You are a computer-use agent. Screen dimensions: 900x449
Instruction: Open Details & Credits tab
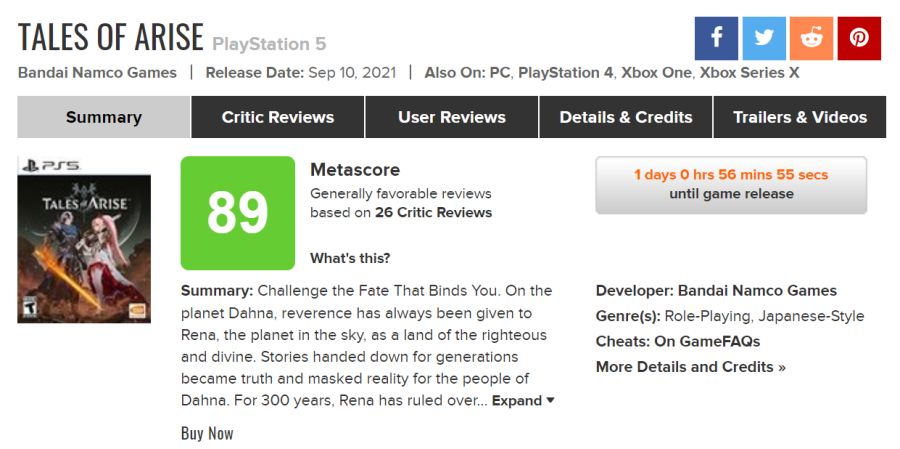pyautogui.click(x=626, y=117)
